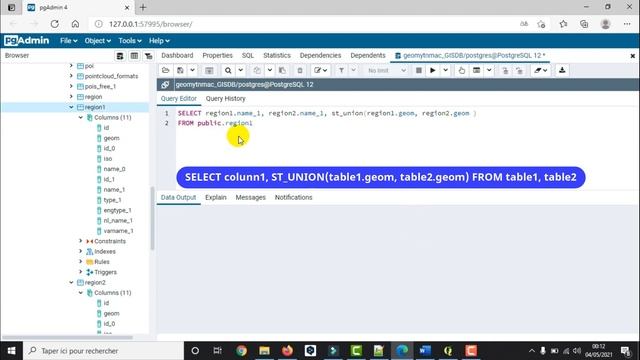
Task: Select the Data Output tab
Action: 178,198
